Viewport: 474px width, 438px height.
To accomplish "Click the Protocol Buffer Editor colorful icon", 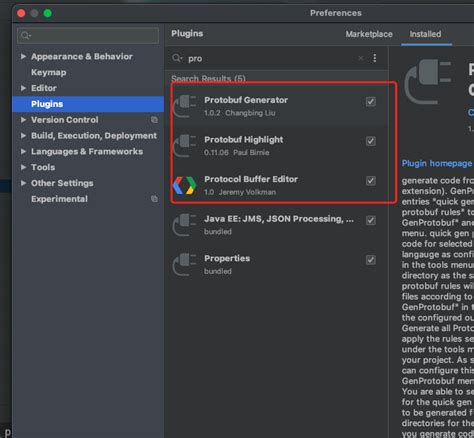I will [184, 185].
